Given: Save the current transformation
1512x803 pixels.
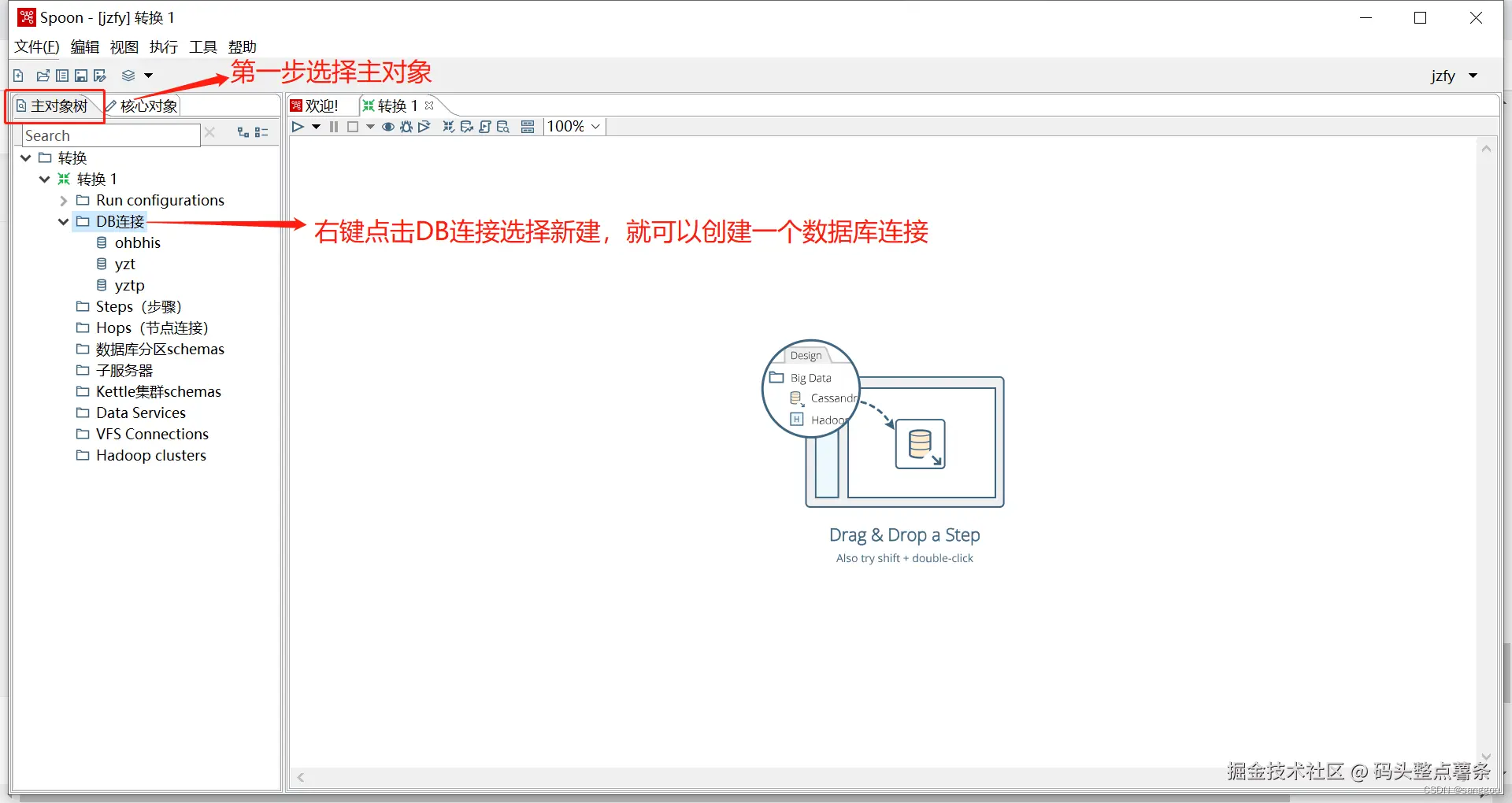Looking at the screenshot, I should (x=81, y=76).
